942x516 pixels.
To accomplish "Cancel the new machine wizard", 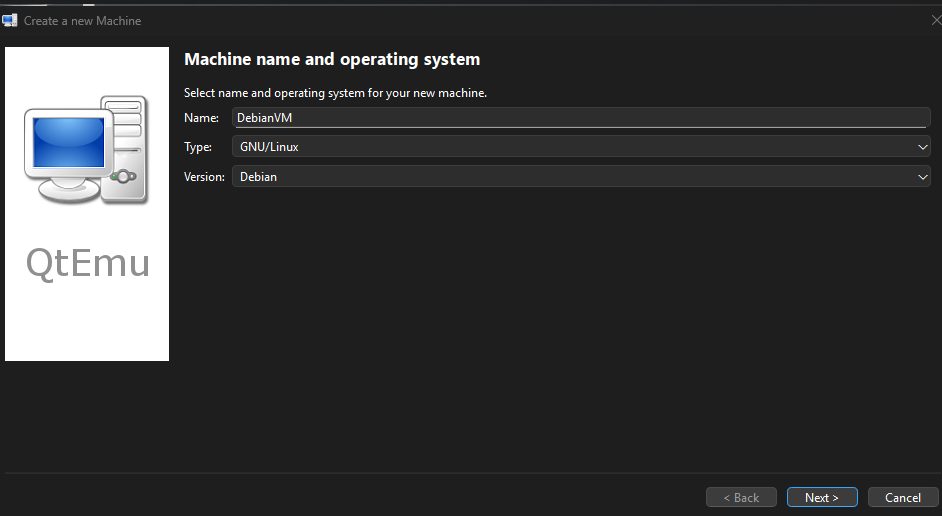I will coord(902,497).
